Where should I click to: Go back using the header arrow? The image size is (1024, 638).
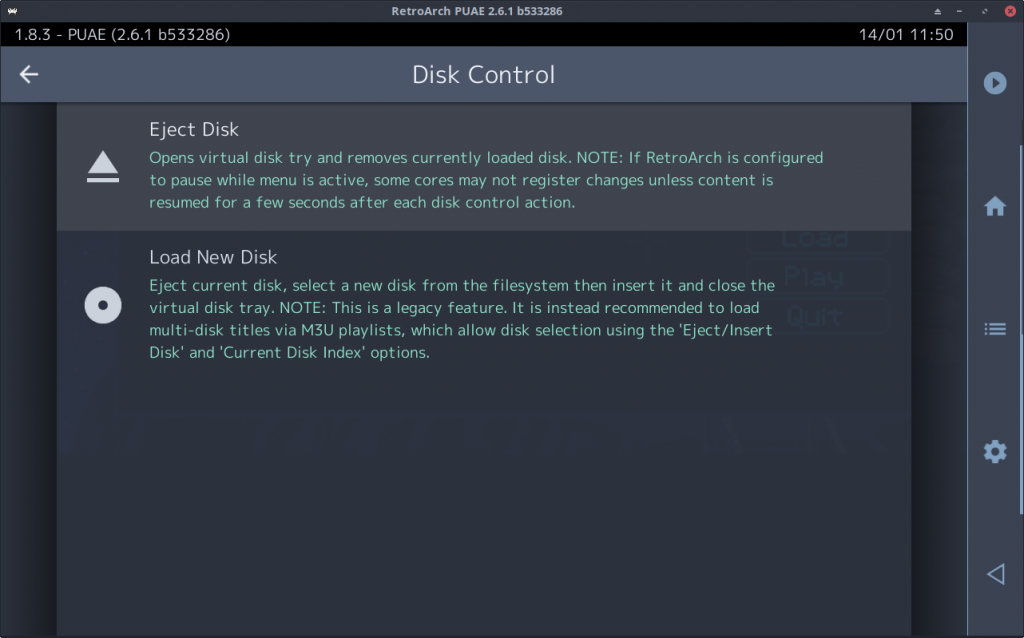coord(29,74)
